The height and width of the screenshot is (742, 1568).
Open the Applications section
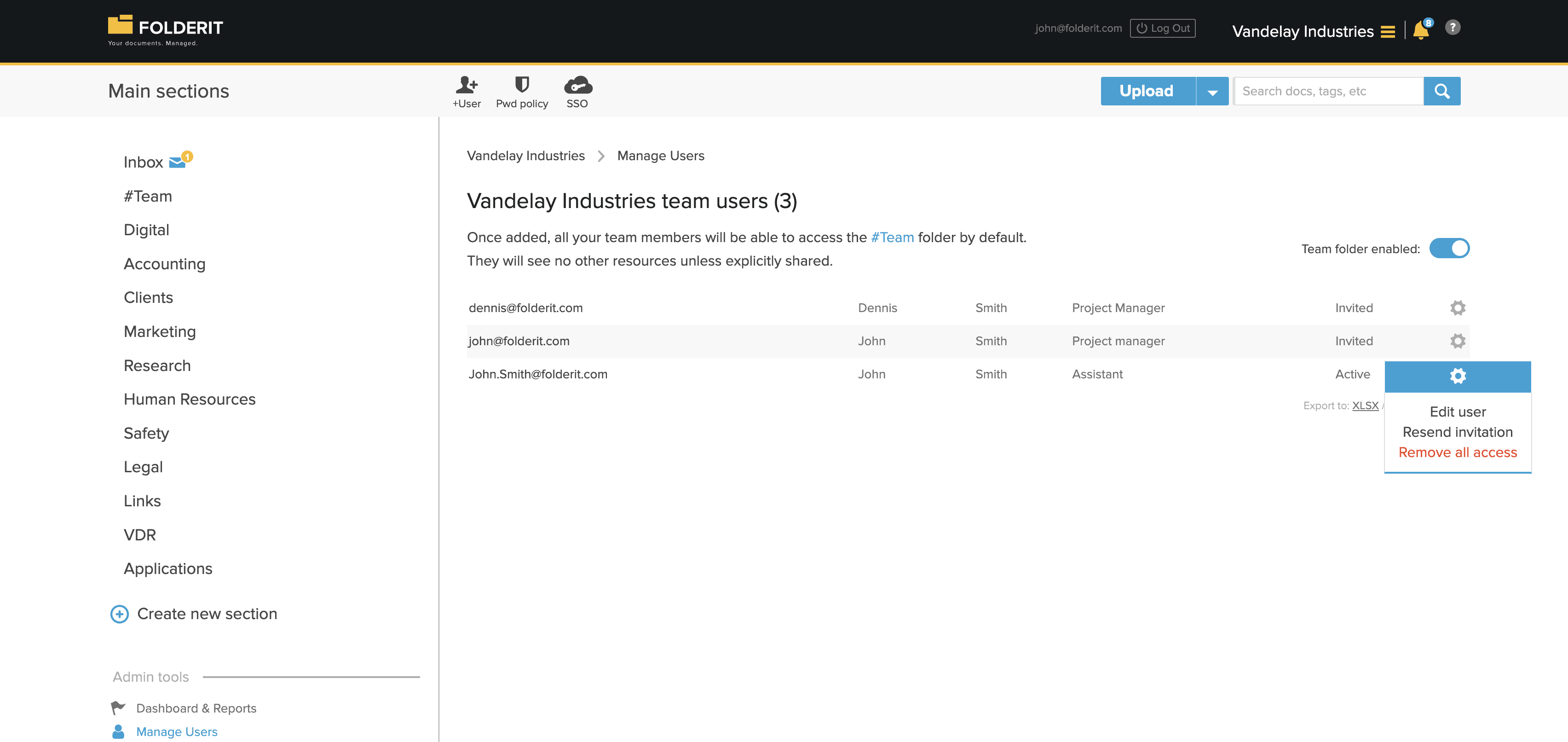[x=168, y=568]
